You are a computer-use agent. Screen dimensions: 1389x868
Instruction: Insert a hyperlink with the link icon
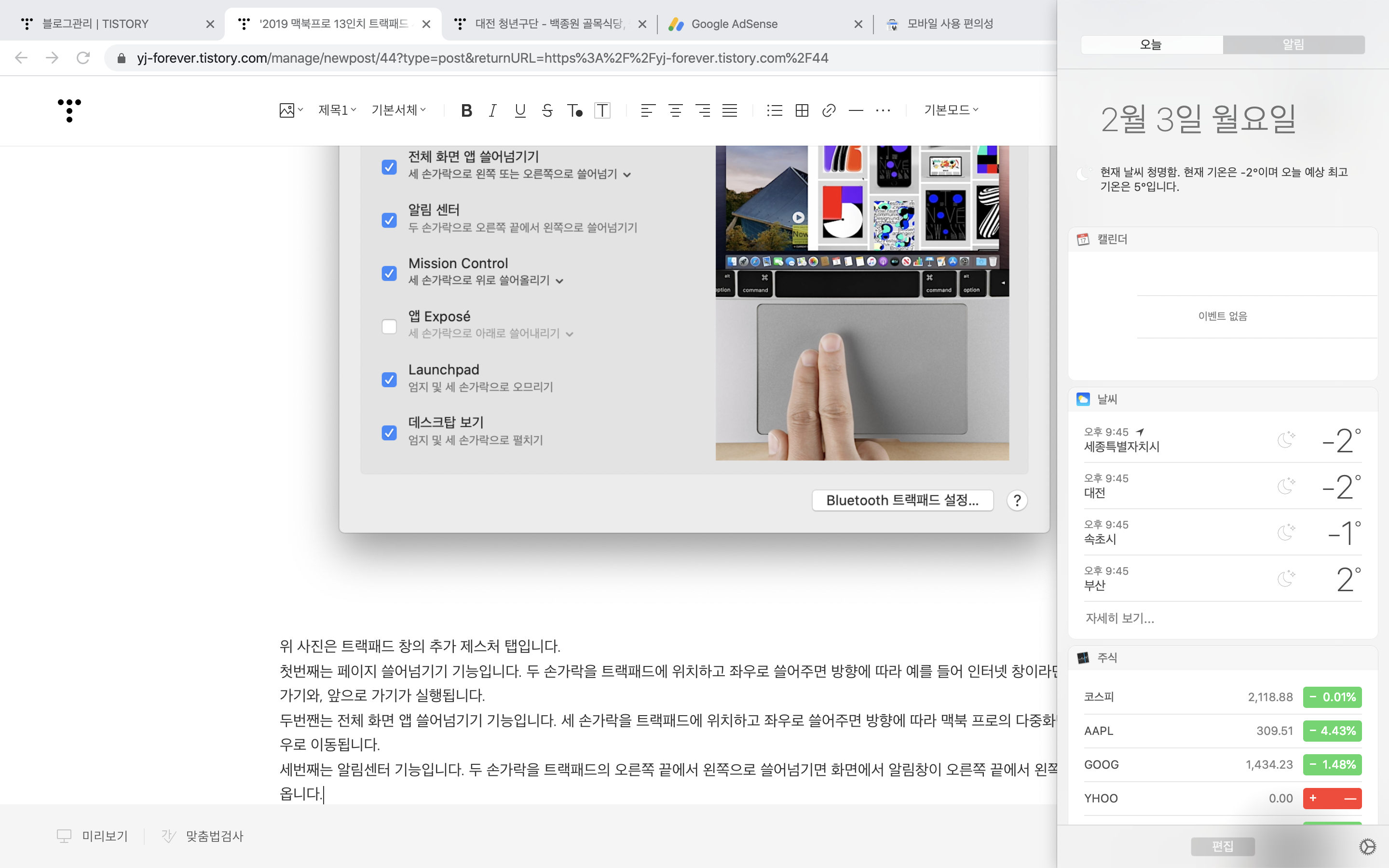click(x=828, y=110)
